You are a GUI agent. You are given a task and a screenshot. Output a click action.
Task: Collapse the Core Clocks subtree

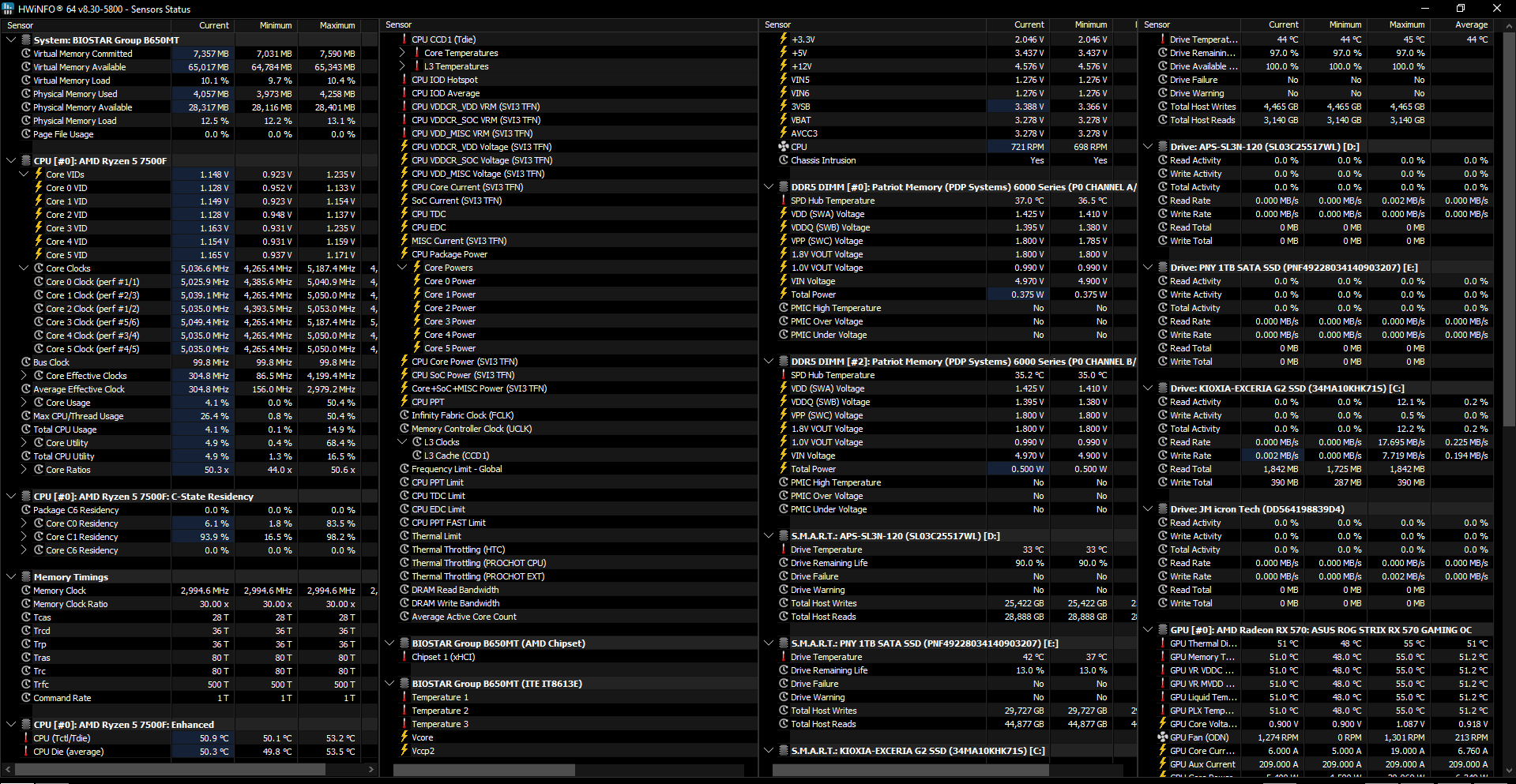tap(24, 268)
